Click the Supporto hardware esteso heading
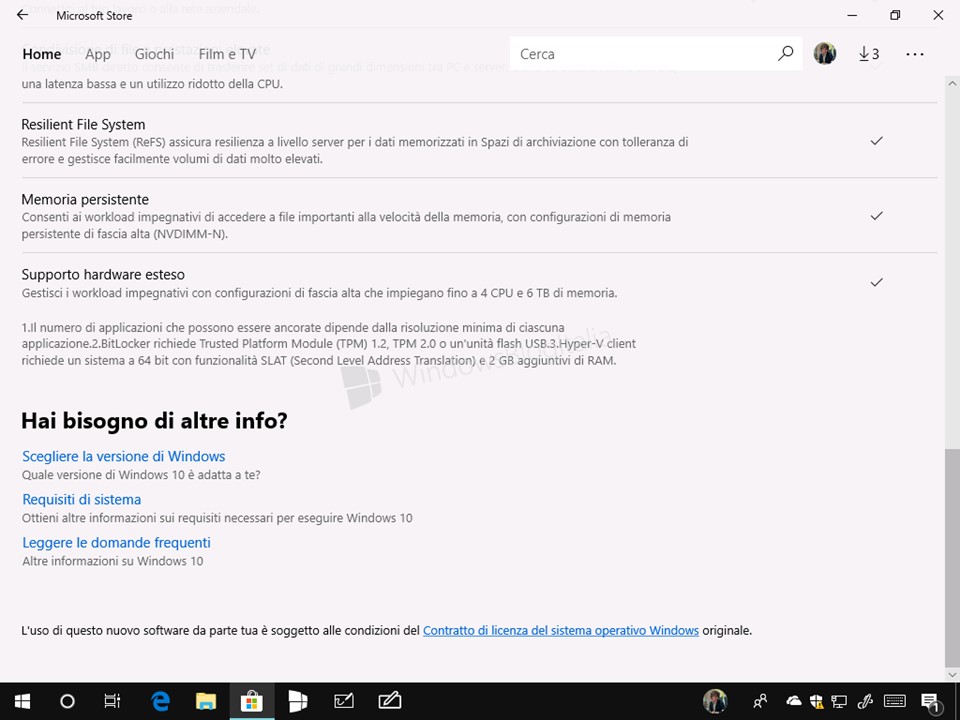Screen dimensions: 960x720 [x=103, y=274]
